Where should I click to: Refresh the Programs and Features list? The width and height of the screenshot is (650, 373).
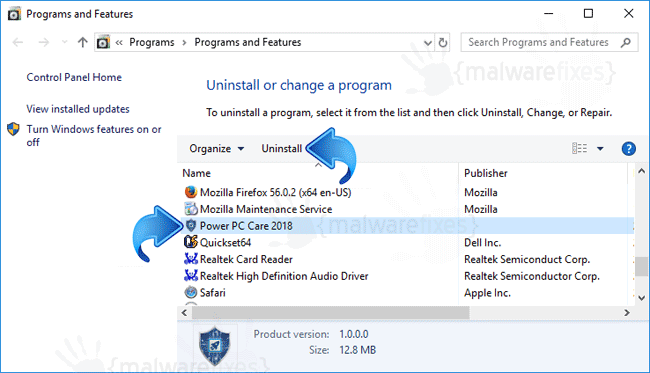point(443,42)
